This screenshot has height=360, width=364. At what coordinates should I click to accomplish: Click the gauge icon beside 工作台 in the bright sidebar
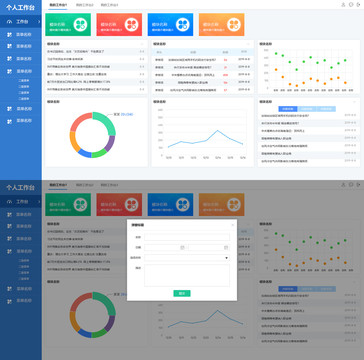click(9, 22)
